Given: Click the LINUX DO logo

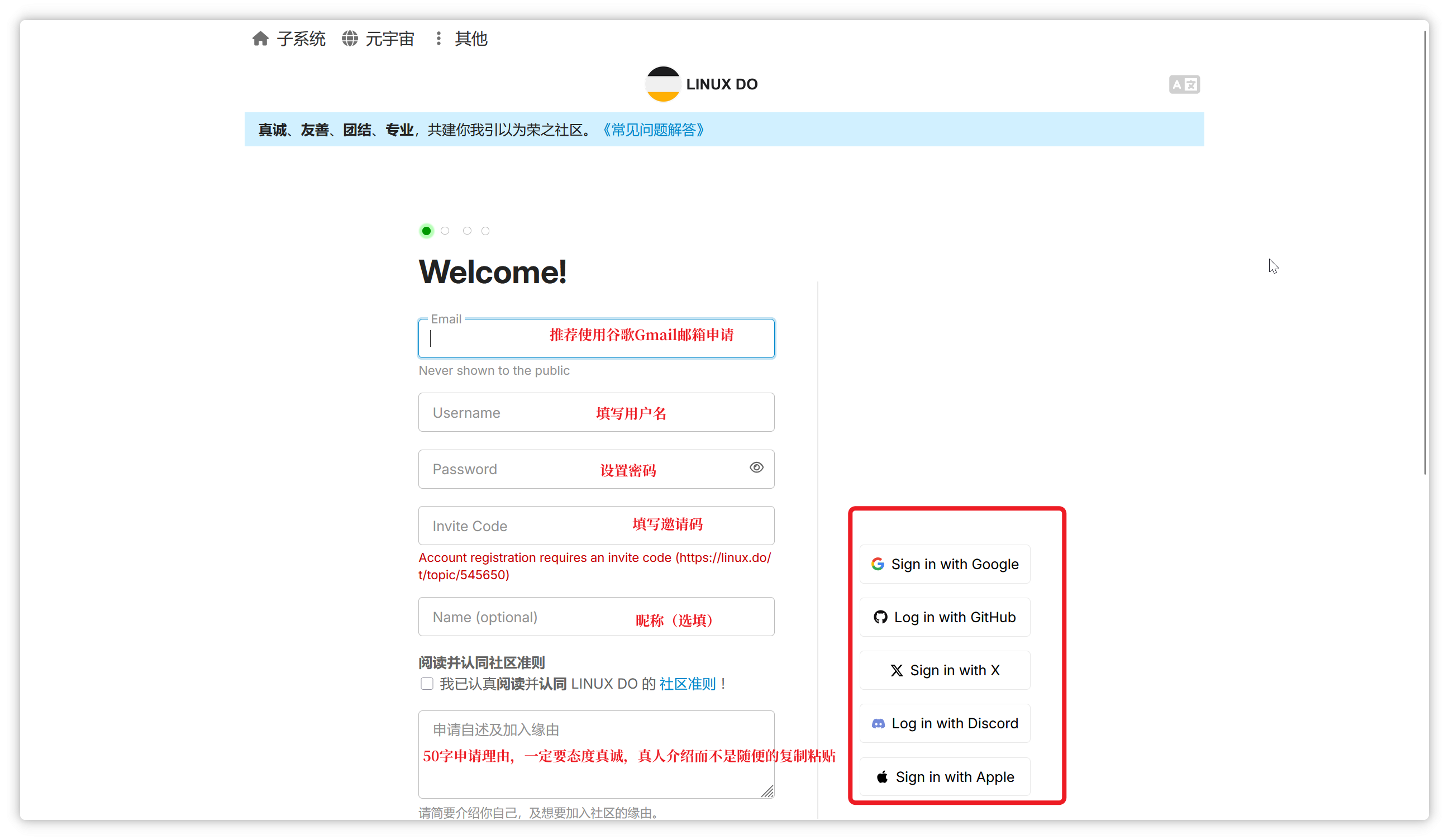Looking at the screenshot, I should click(664, 84).
